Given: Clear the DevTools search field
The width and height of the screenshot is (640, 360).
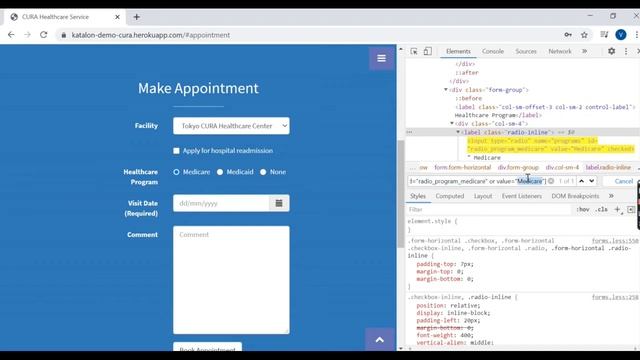Looking at the screenshot, I should point(551,181).
